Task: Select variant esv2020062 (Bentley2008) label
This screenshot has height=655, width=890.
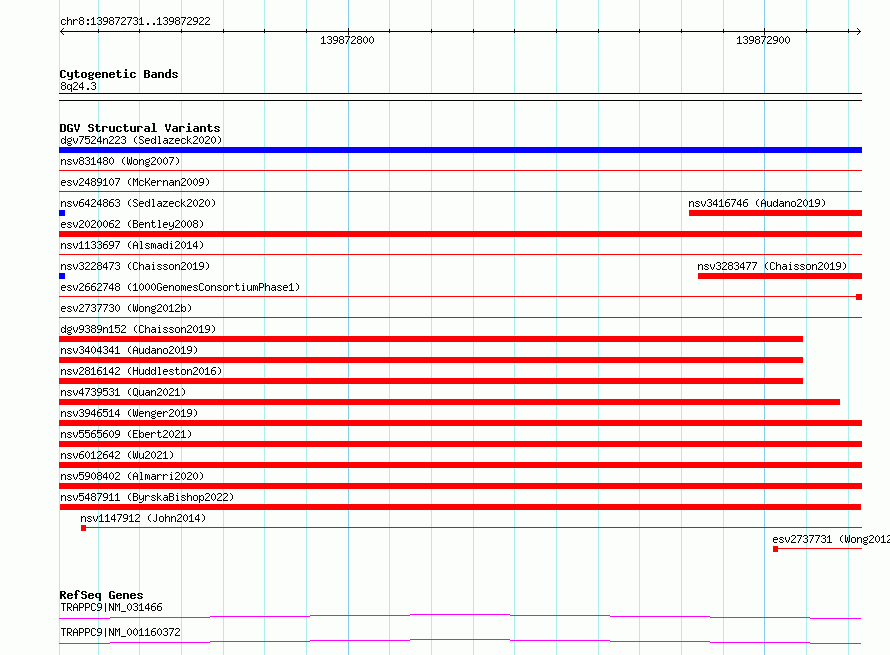Action: pyautogui.click(x=132, y=224)
